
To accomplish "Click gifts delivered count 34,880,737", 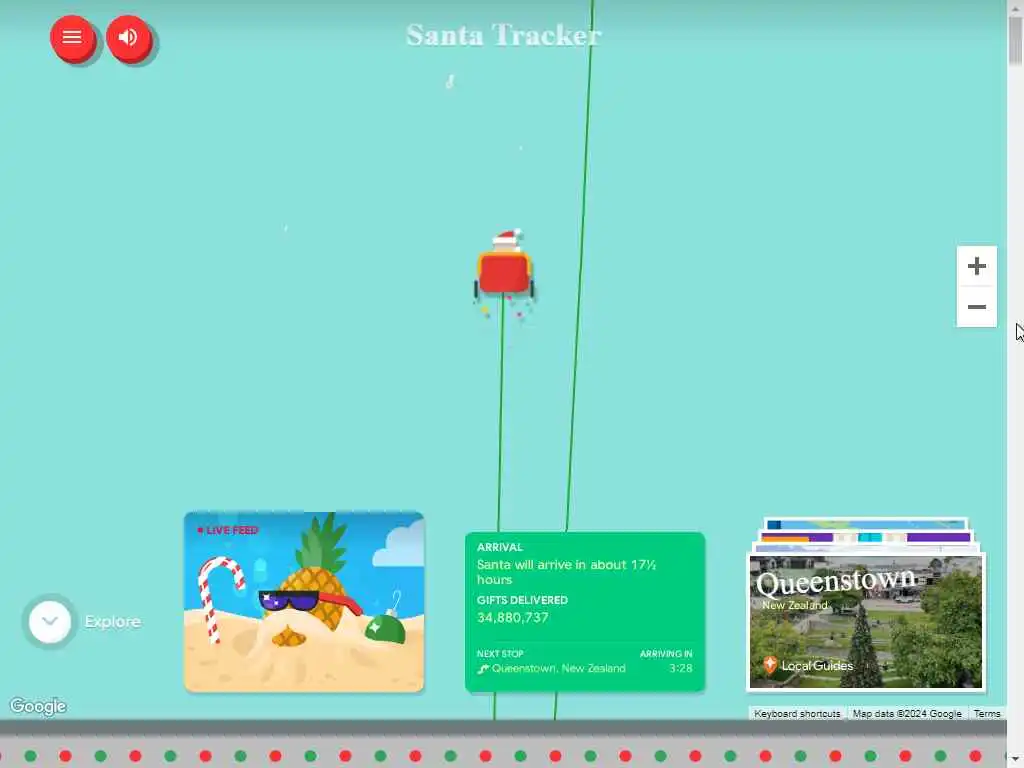I will point(513,617).
